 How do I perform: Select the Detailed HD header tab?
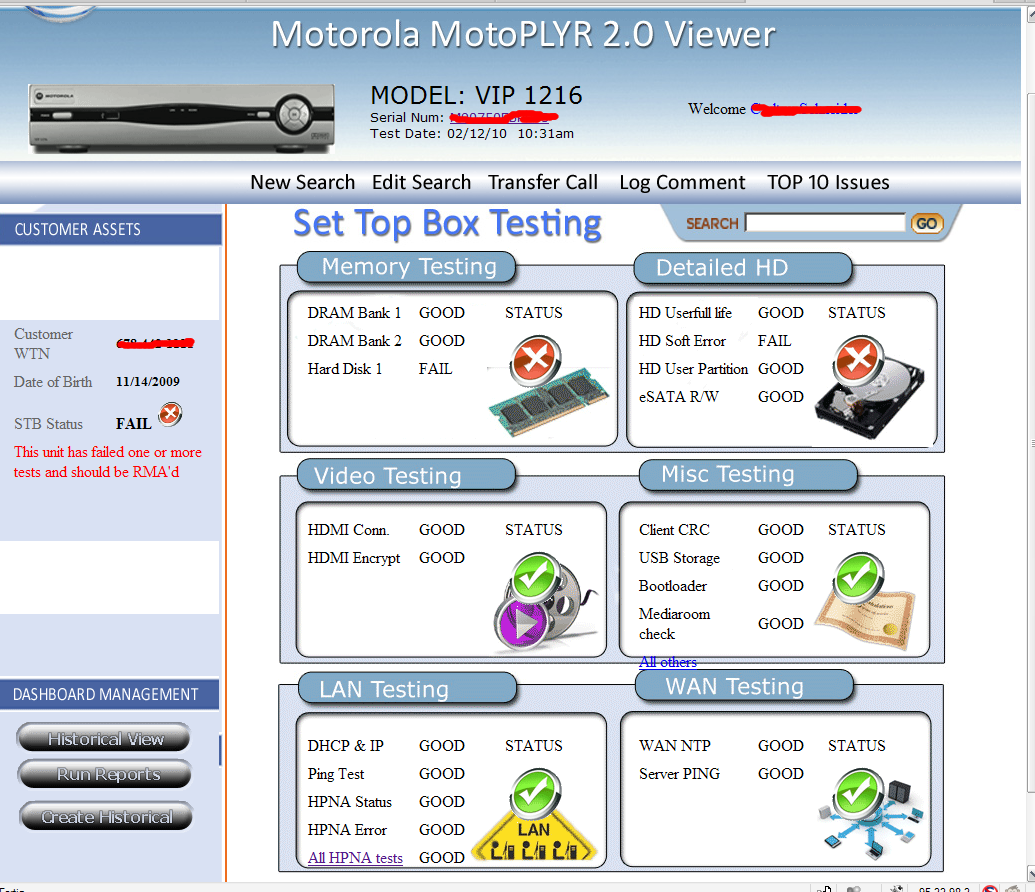click(x=743, y=268)
